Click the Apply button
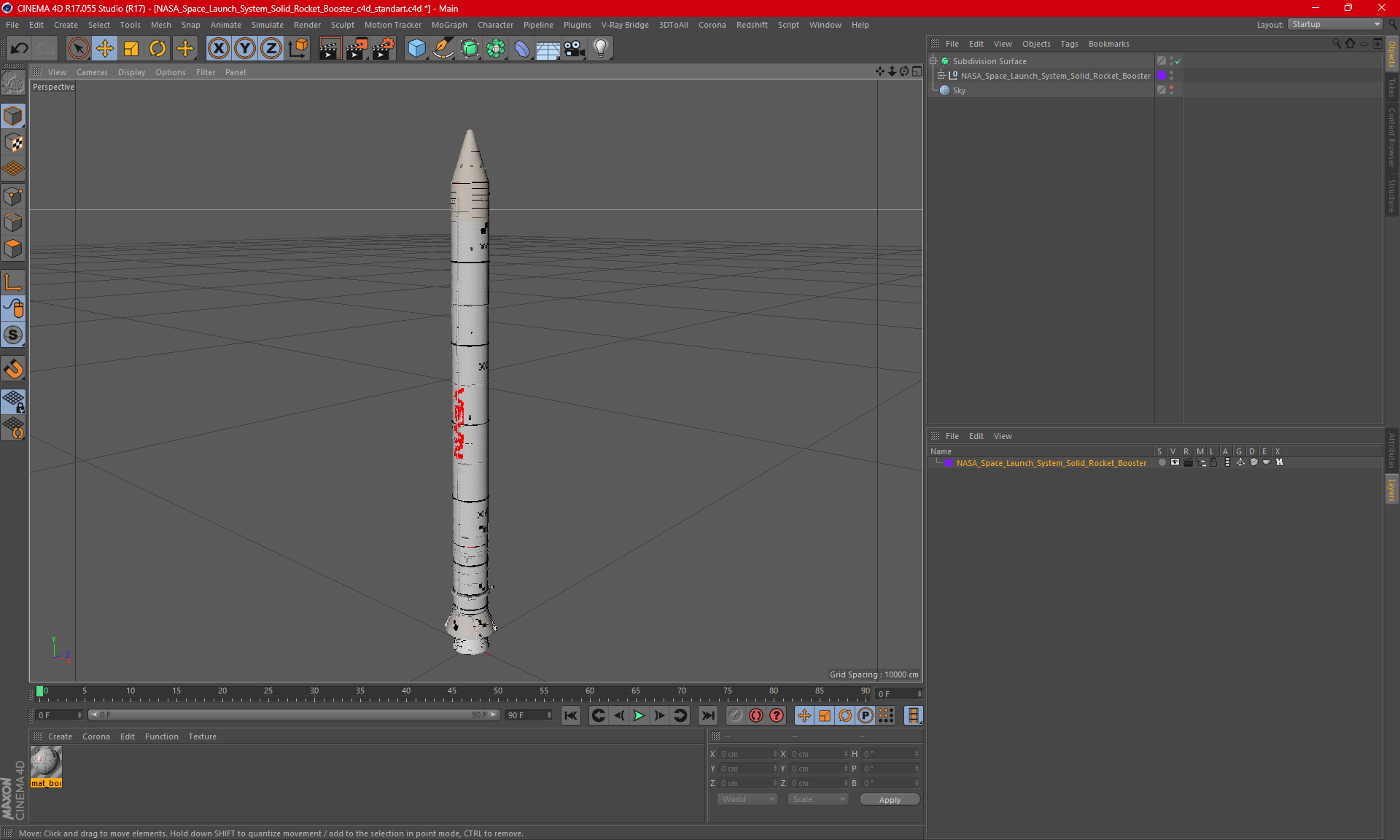The height and width of the screenshot is (840, 1400). pos(890,800)
